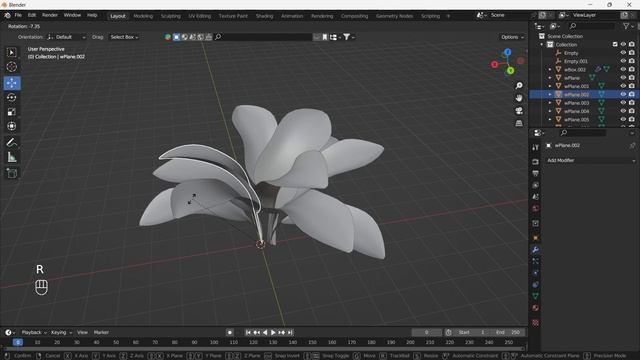Click the blue Z axis gizmo
The width and height of the screenshot is (640, 360).
pyautogui.click(x=508, y=52)
